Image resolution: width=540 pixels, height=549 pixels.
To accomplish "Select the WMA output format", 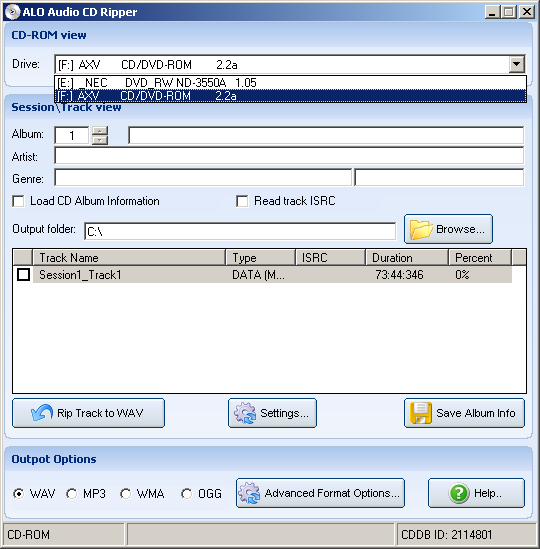I will (x=125, y=494).
